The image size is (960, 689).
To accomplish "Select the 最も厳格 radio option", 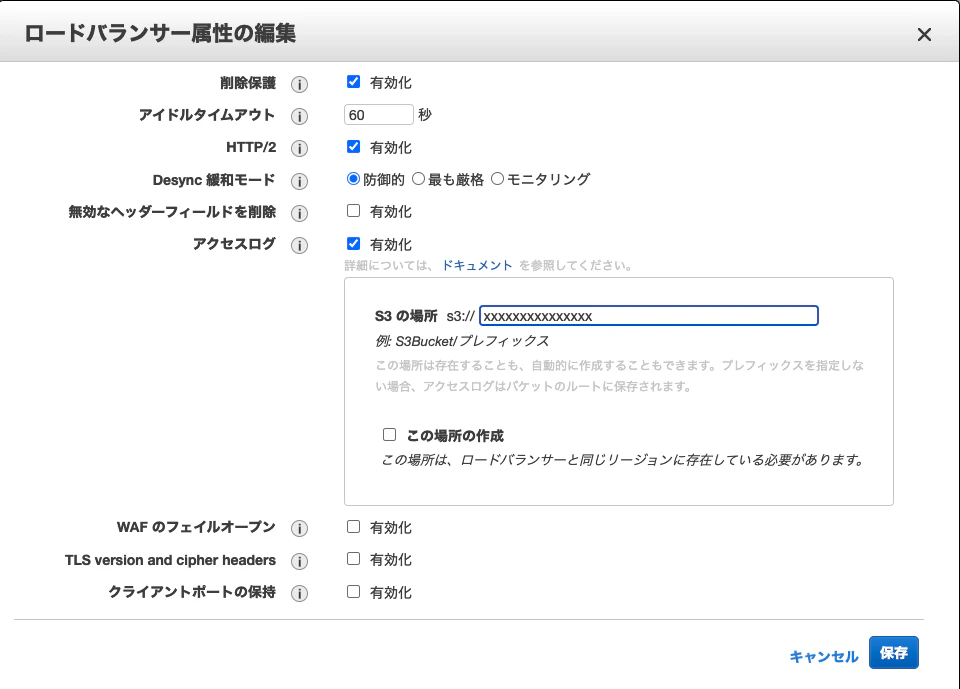I will pyautogui.click(x=418, y=179).
